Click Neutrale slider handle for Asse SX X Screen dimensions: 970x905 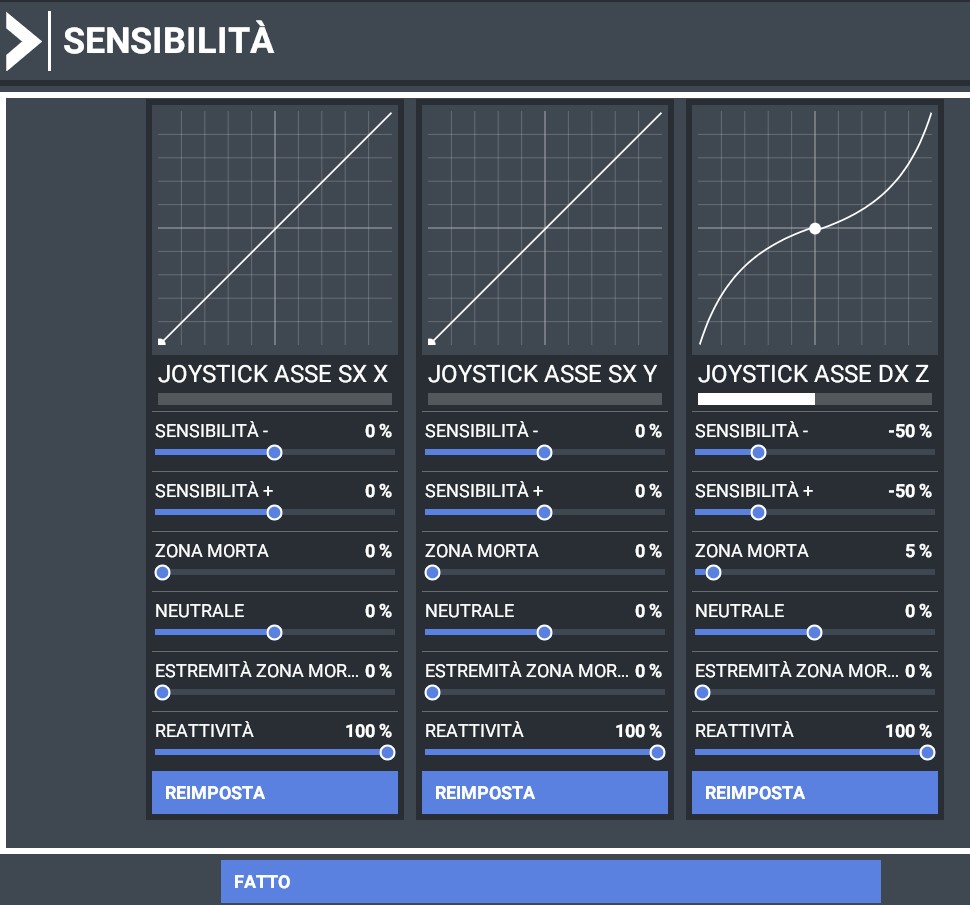tap(275, 633)
